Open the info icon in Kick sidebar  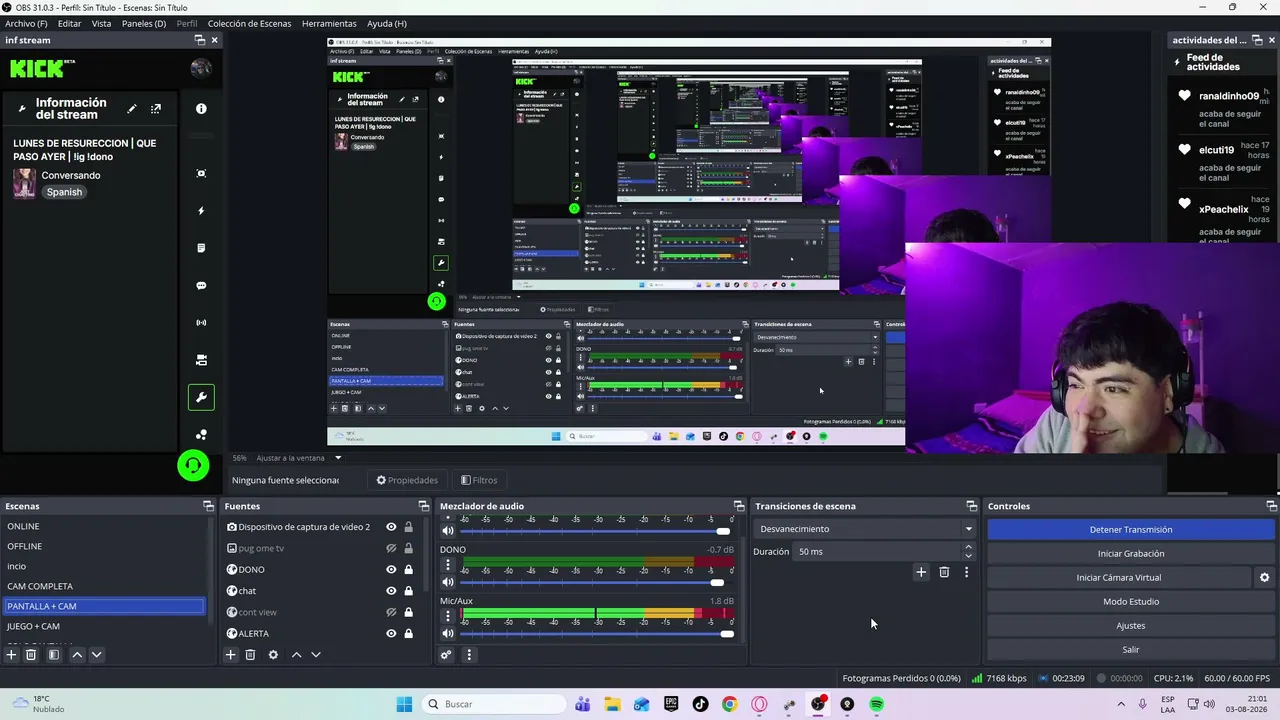201,108
